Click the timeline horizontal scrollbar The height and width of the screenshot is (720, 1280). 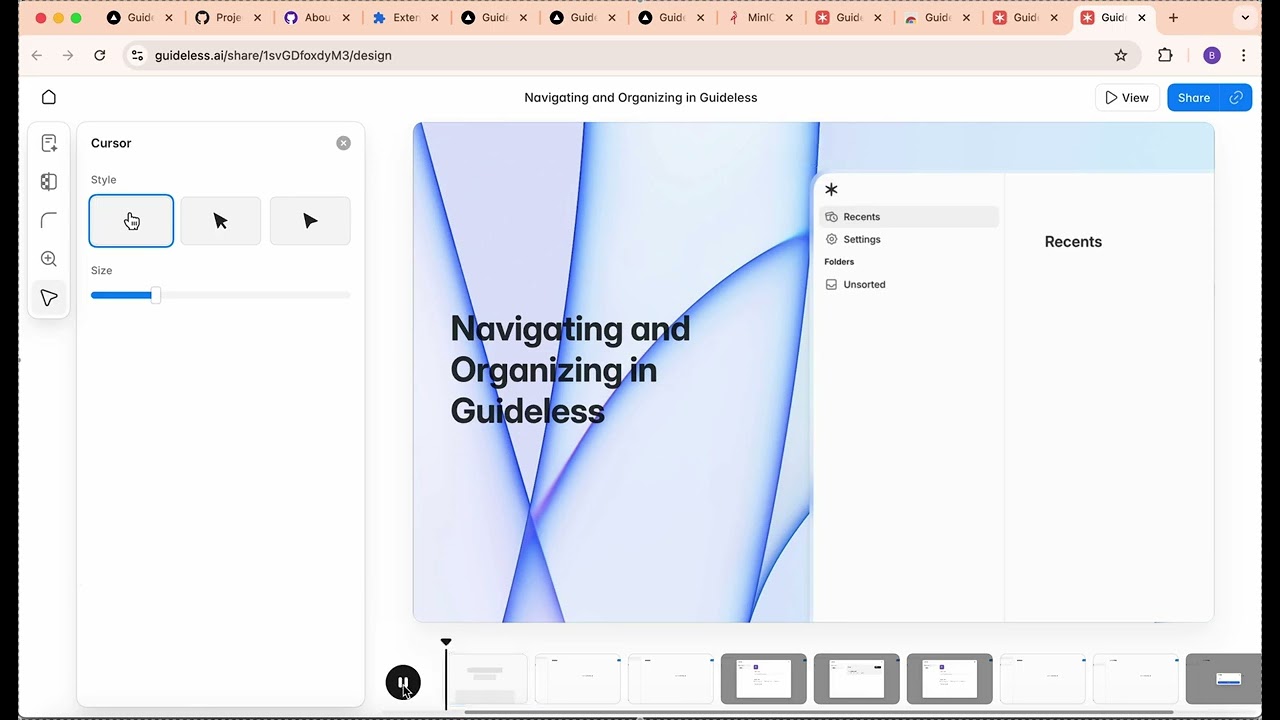(x=818, y=713)
